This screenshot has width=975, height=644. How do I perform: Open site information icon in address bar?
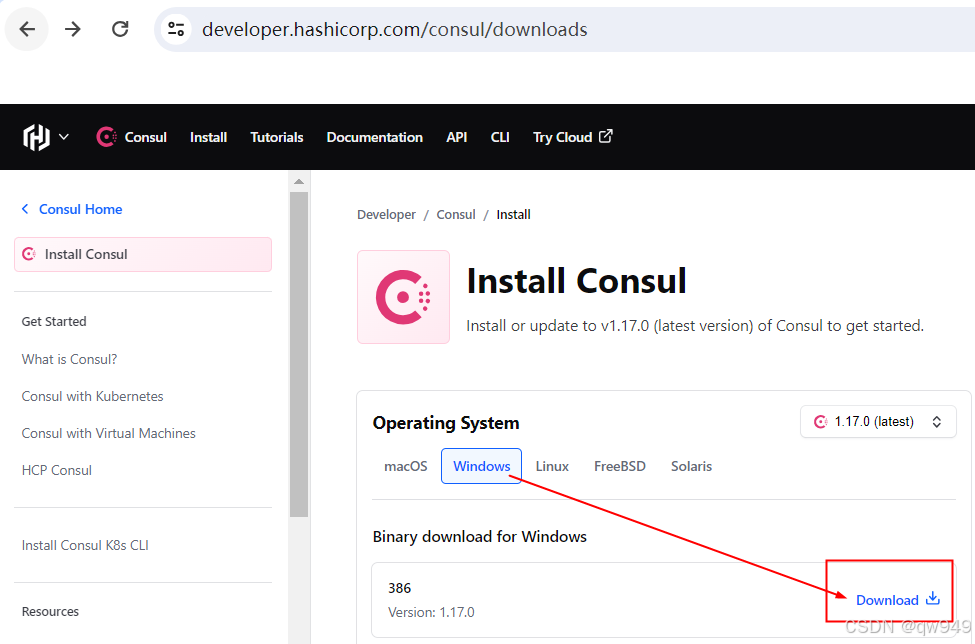[176, 29]
